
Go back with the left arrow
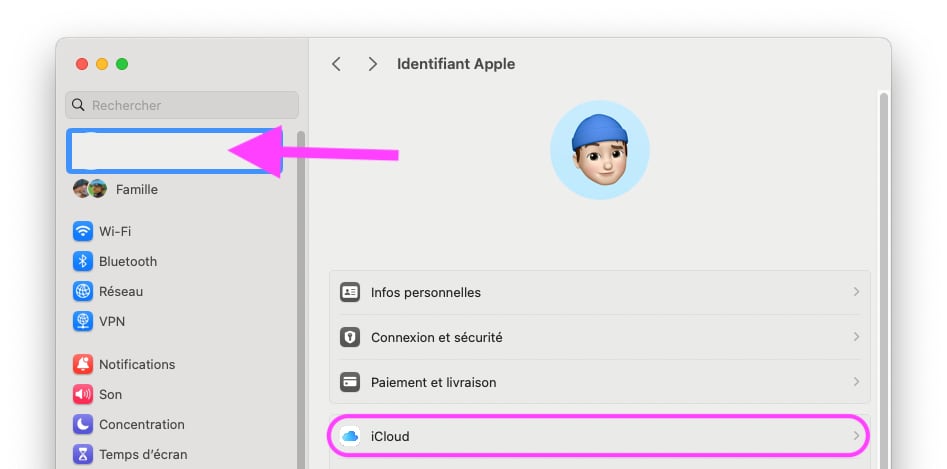click(x=336, y=64)
